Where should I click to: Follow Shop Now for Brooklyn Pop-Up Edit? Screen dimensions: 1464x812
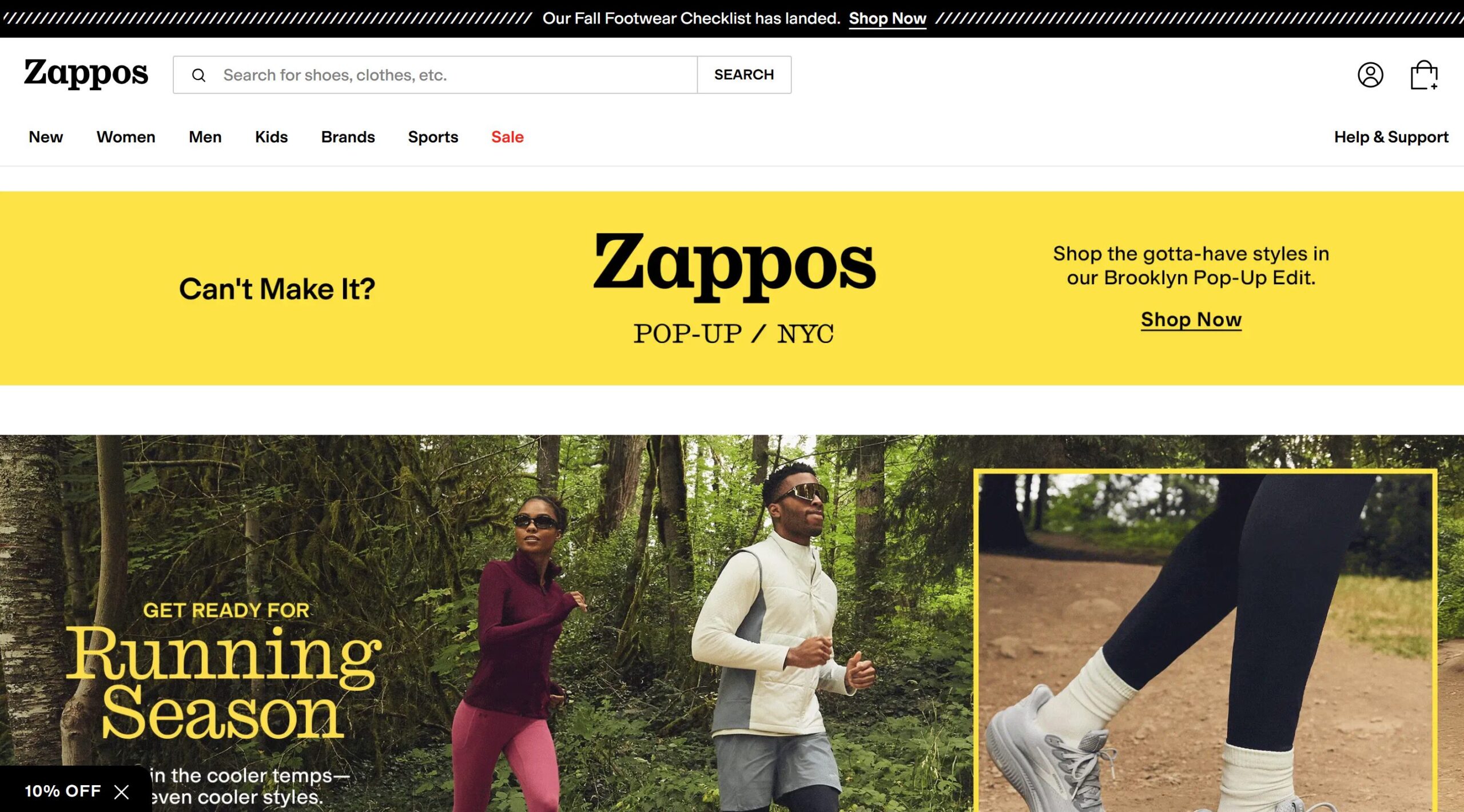pos(1191,320)
